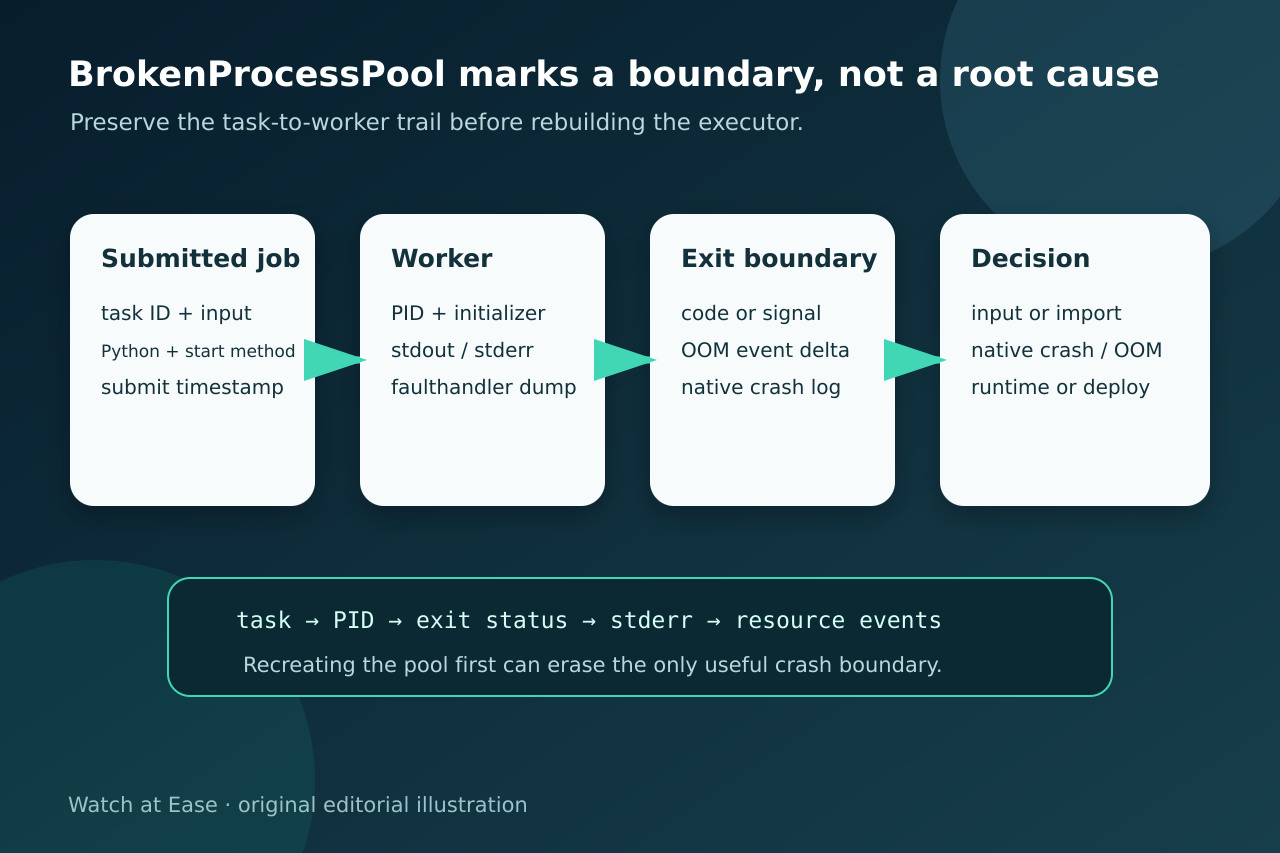
Task: Select the "Recreating the pool first" sentence
Action: (592, 665)
